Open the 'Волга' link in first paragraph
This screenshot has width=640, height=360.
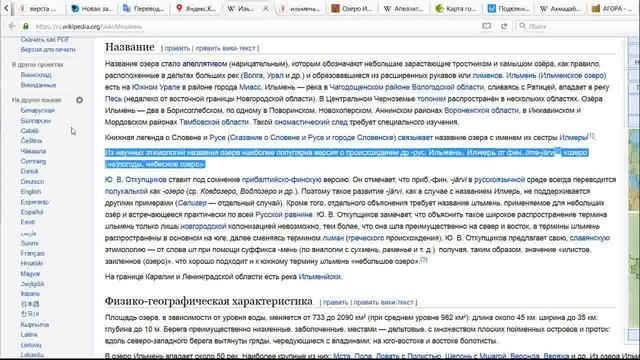(253, 76)
